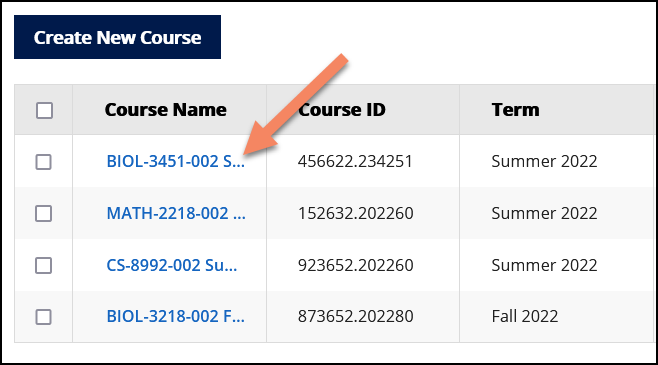Screen dimensions: 658x365
Task: Enable the checkbox for the BIOL-3218-002 course
Action: click(44, 317)
